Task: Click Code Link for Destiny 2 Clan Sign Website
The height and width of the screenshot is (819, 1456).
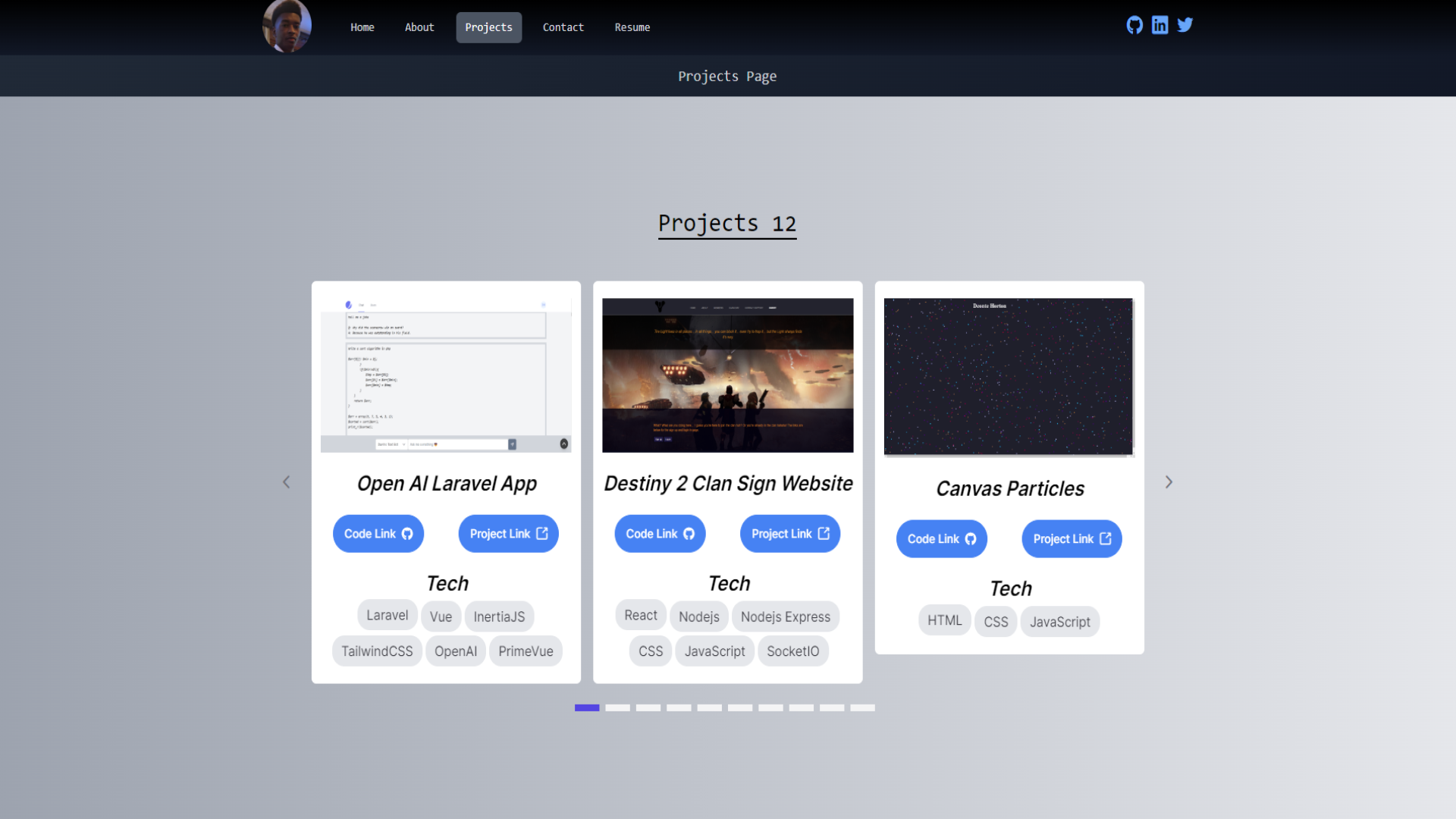Action: 659,533
